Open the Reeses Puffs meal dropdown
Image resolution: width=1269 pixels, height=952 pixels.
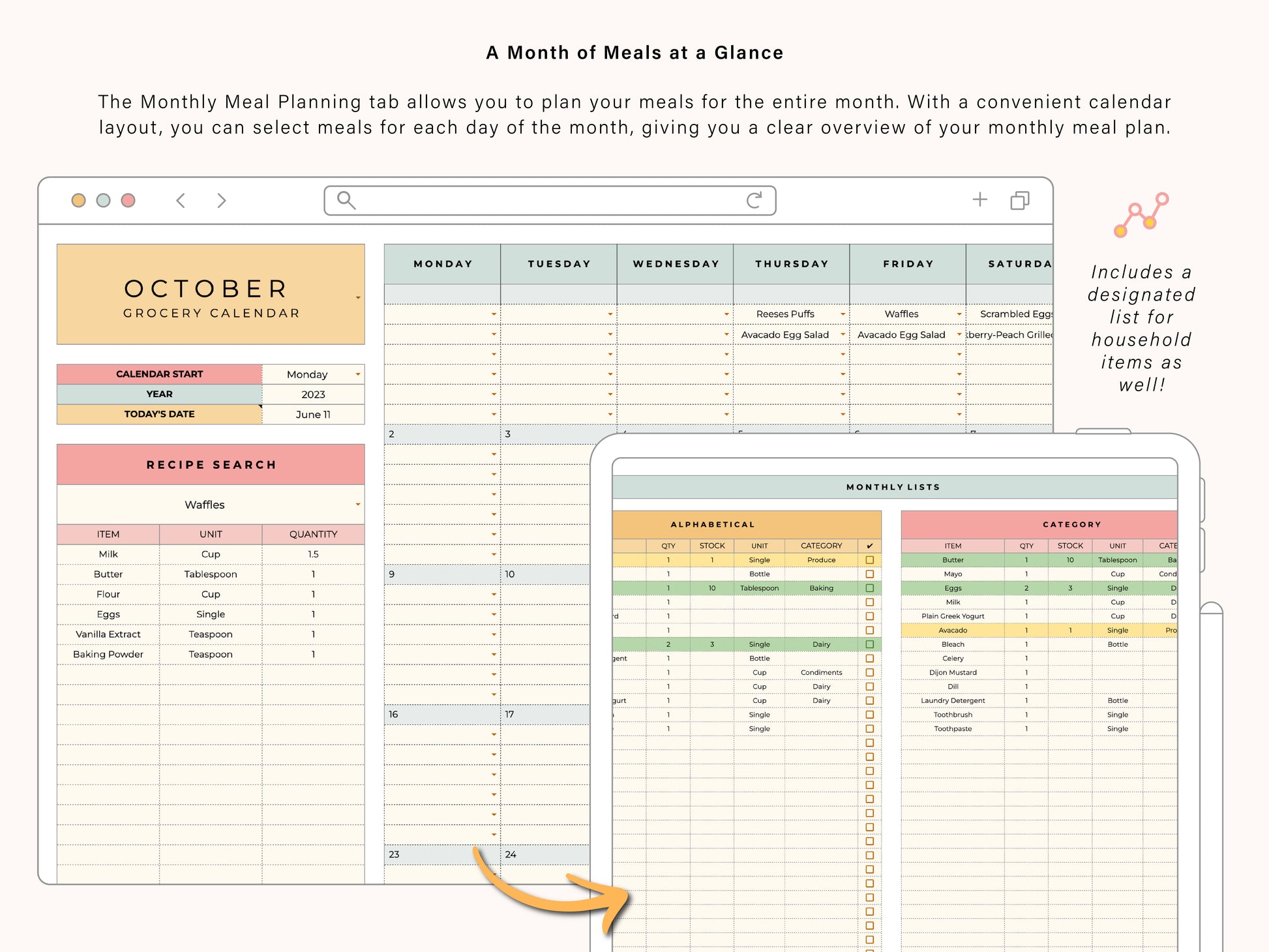(843, 314)
